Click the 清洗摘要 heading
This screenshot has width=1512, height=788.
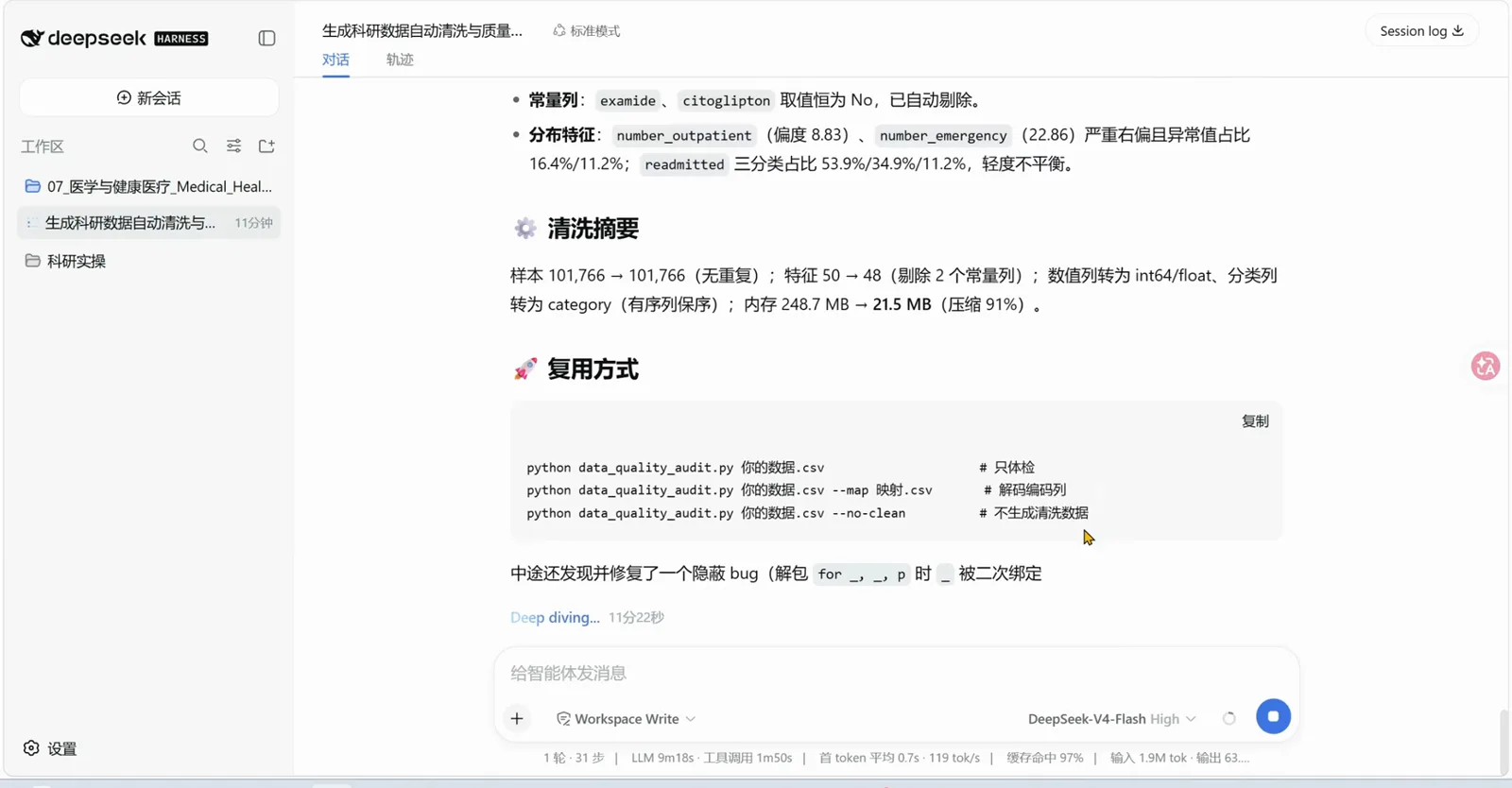593,229
